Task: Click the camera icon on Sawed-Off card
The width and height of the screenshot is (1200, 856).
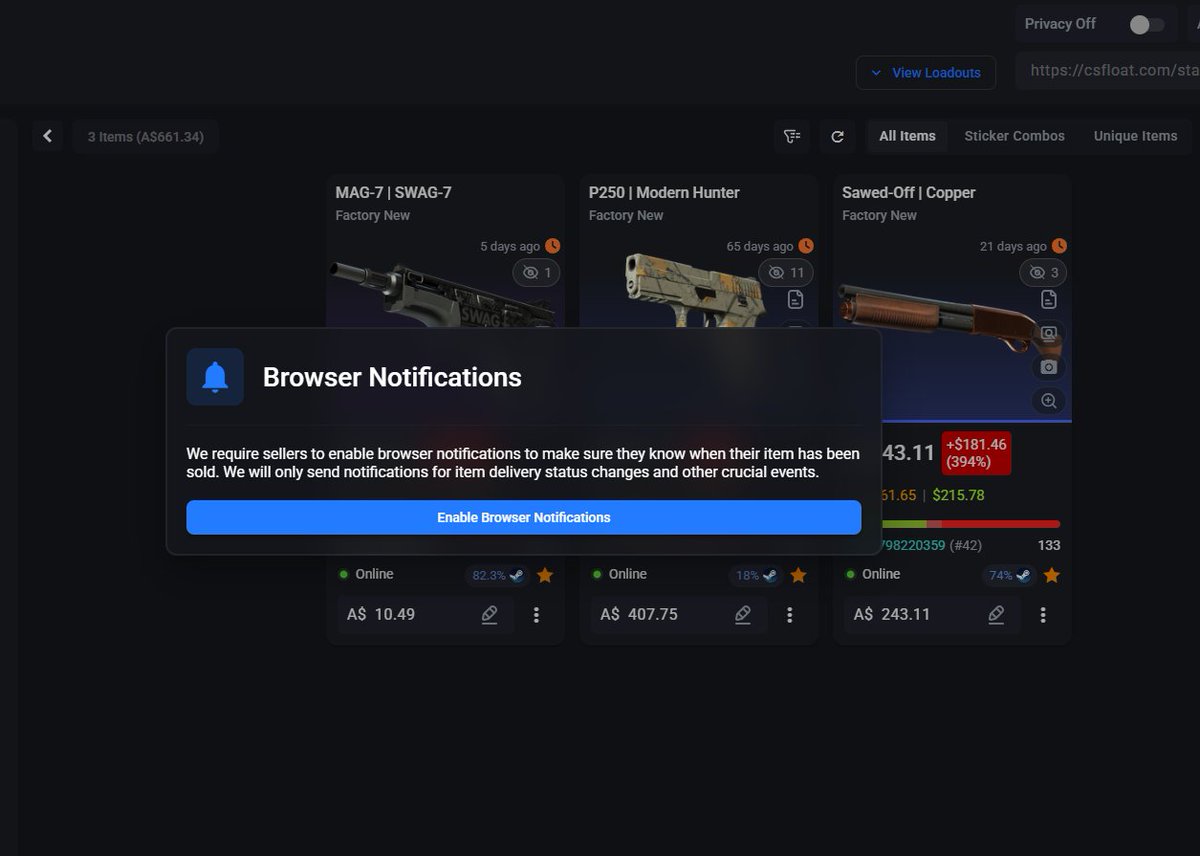Action: pyautogui.click(x=1048, y=367)
